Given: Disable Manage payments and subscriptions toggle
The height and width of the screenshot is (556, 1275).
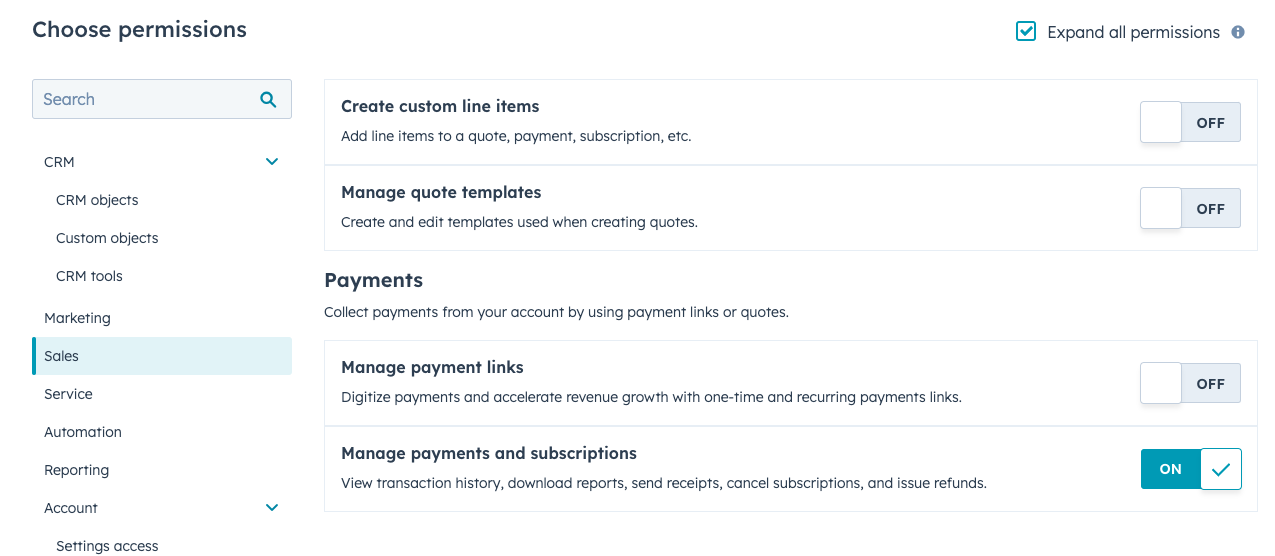Looking at the screenshot, I should [1190, 469].
